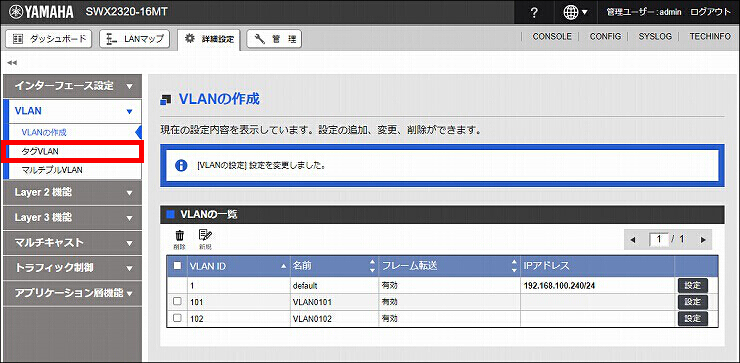Open the 管理 tab

[274, 39]
